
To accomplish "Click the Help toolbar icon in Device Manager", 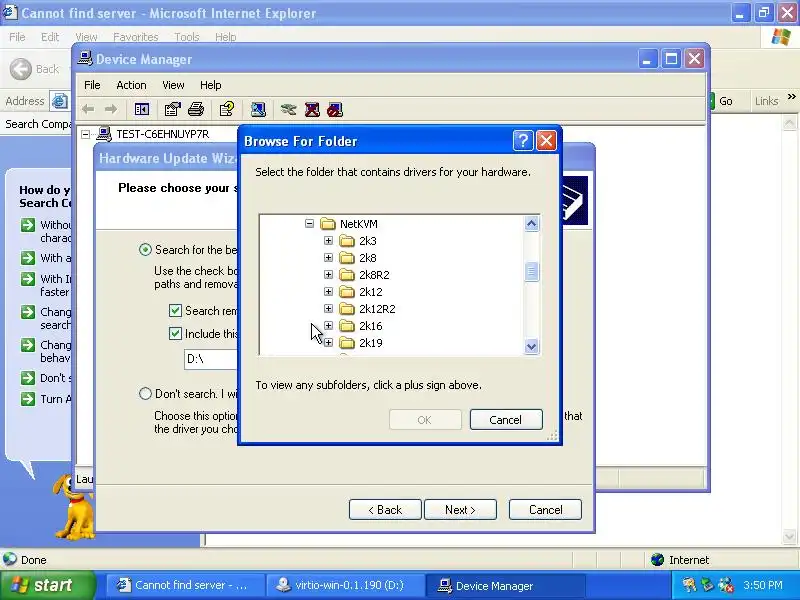I will pyautogui.click(x=227, y=109).
